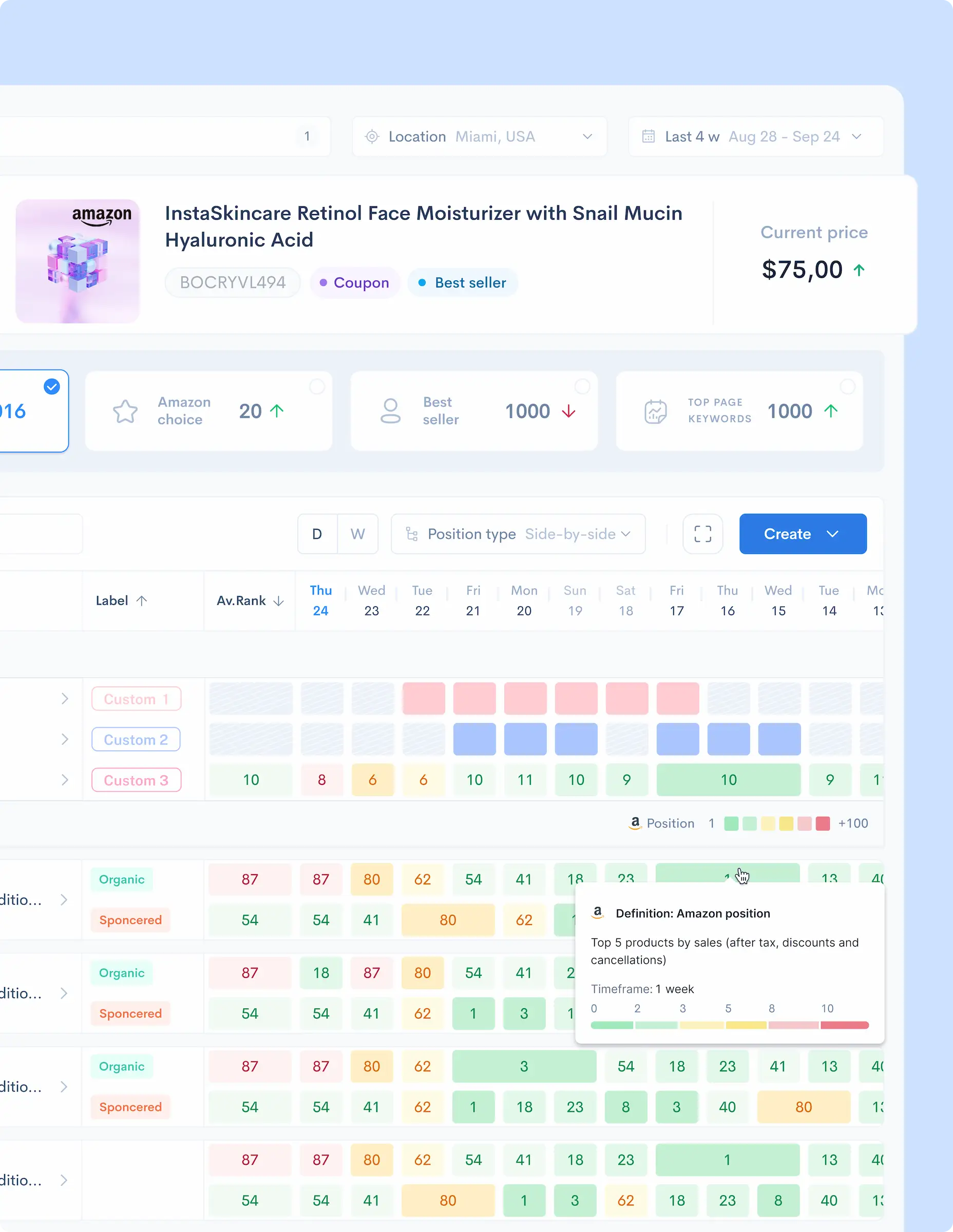The height and width of the screenshot is (1232, 953).
Task: Switch to daily view D
Action: (317, 534)
